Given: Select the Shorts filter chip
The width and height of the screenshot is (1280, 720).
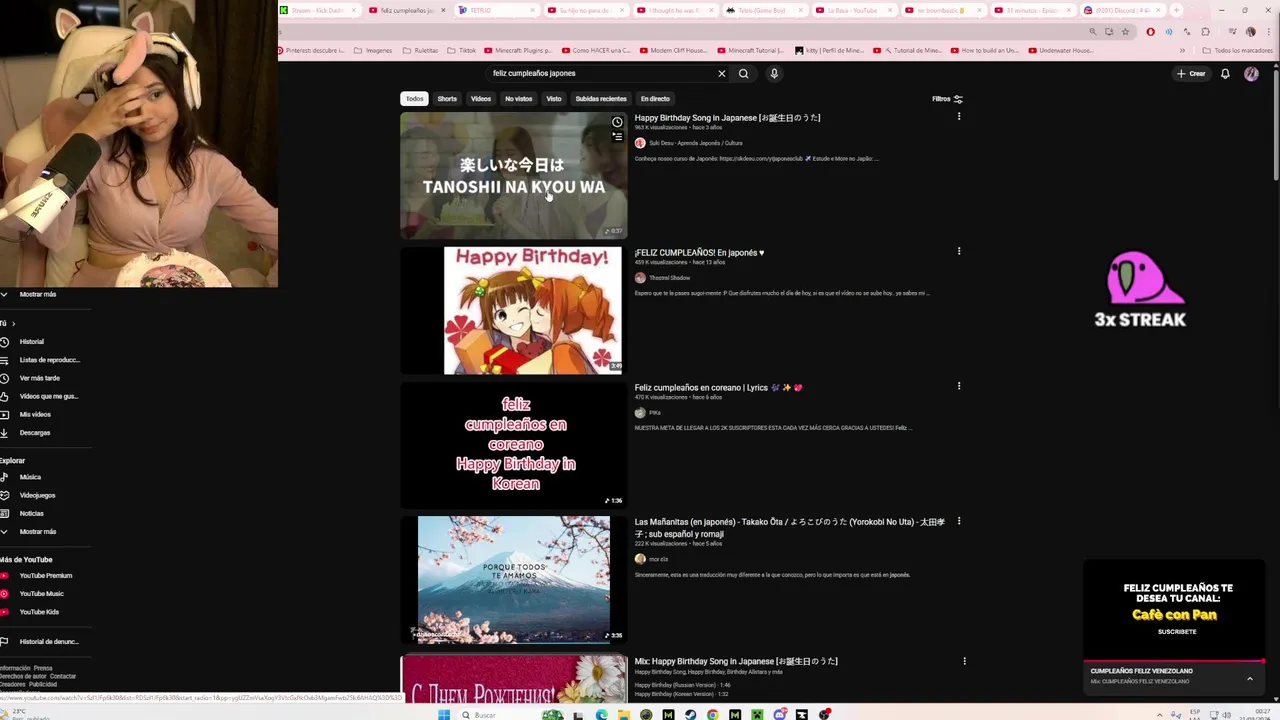Looking at the screenshot, I should point(447,99).
